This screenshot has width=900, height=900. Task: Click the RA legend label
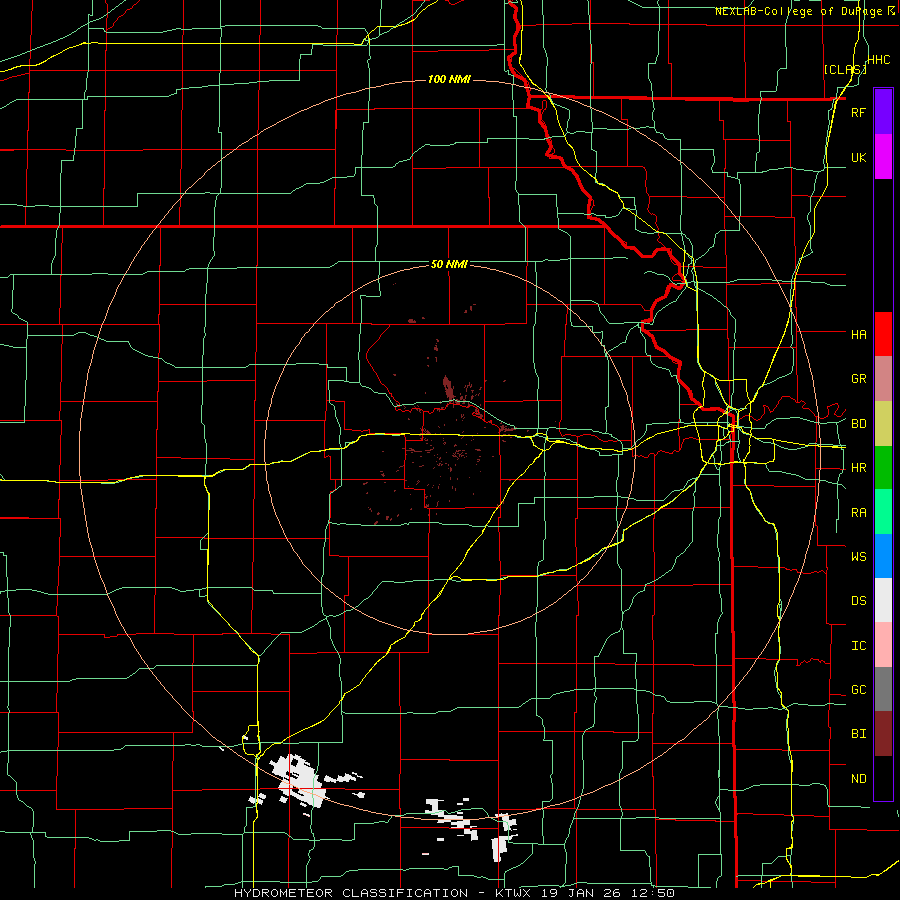(858, 513)
